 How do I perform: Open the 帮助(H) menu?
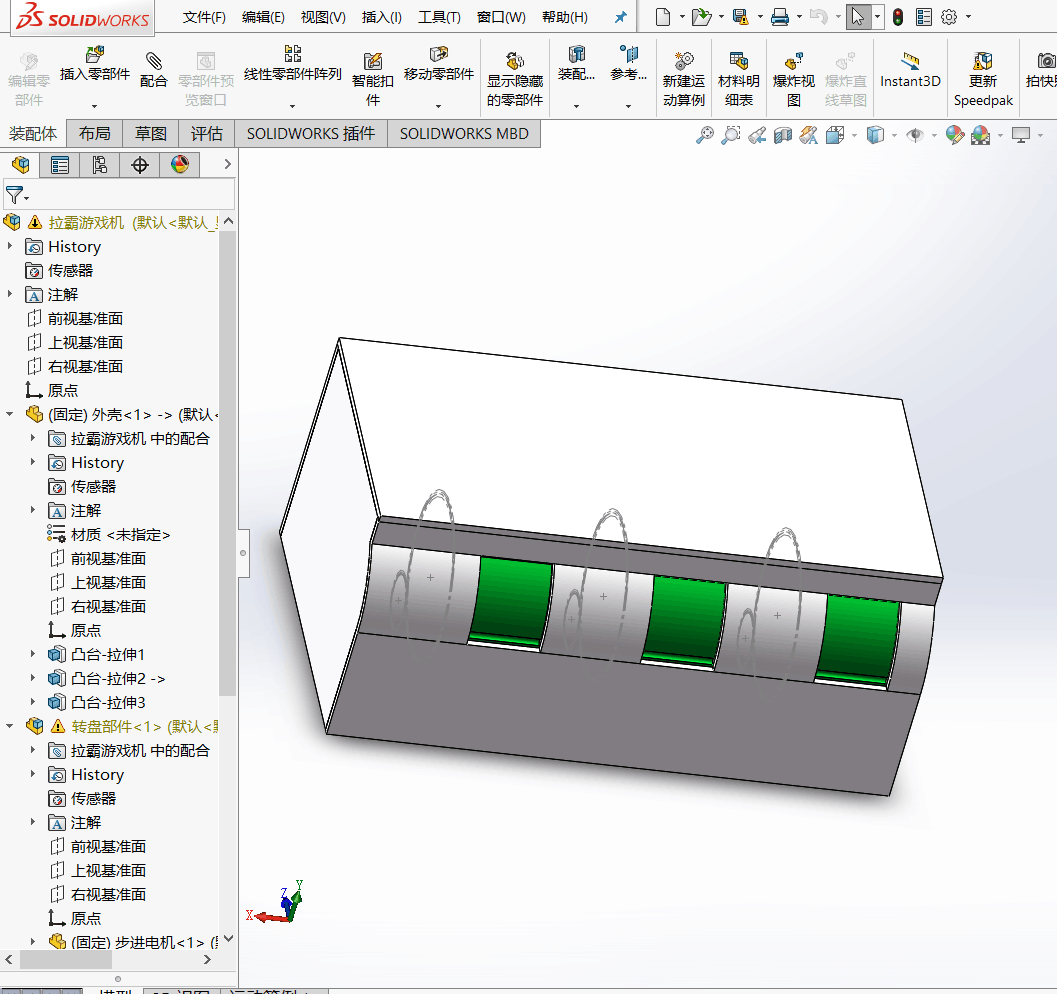coord(565,18)
